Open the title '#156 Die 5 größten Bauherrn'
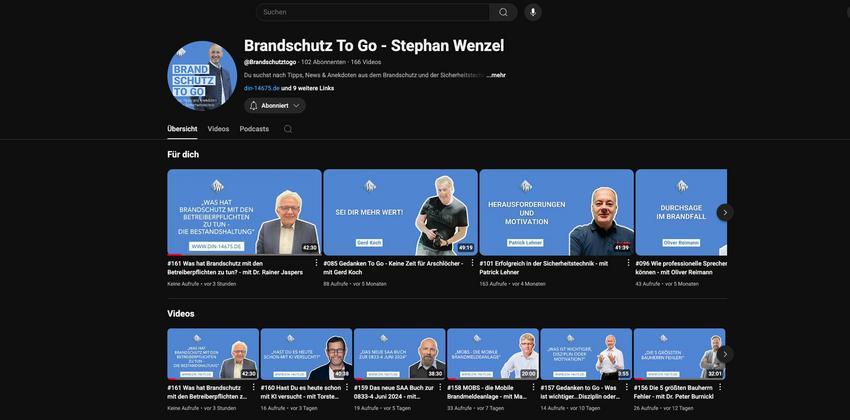Image resolution: width=850 pixels, height=420 pixels. click(x=674, y=392)
